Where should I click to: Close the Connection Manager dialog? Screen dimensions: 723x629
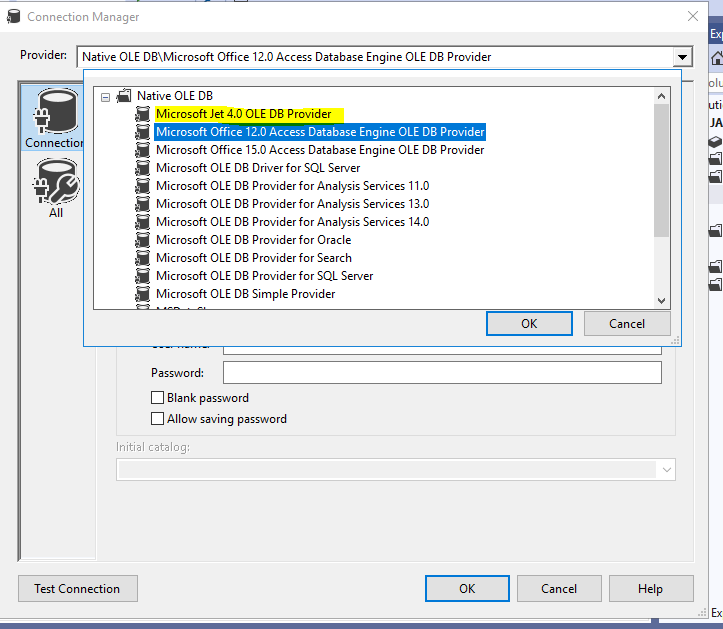693,17
